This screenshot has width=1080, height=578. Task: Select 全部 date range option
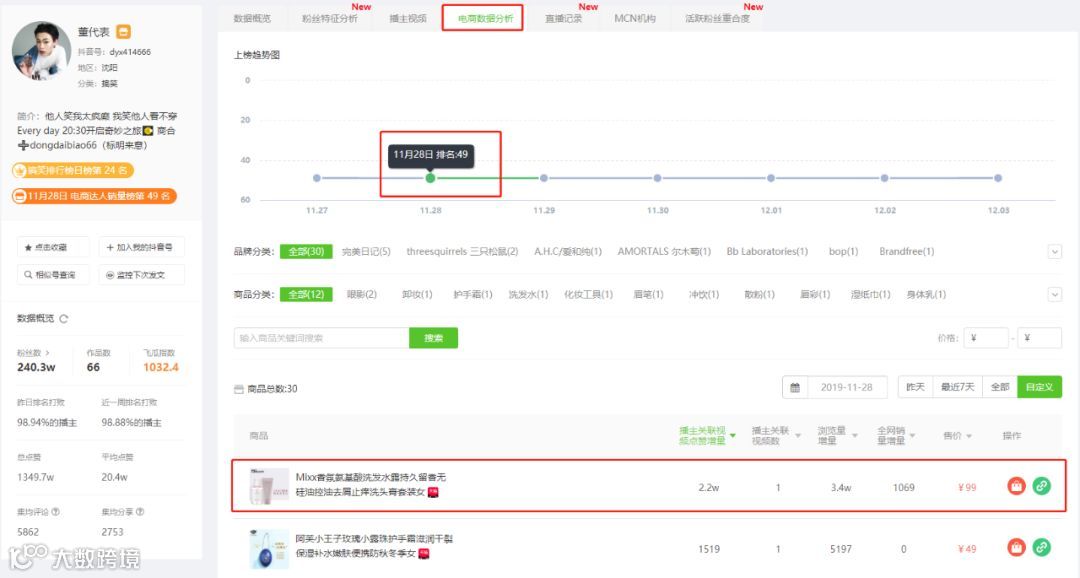click(999, 387)
